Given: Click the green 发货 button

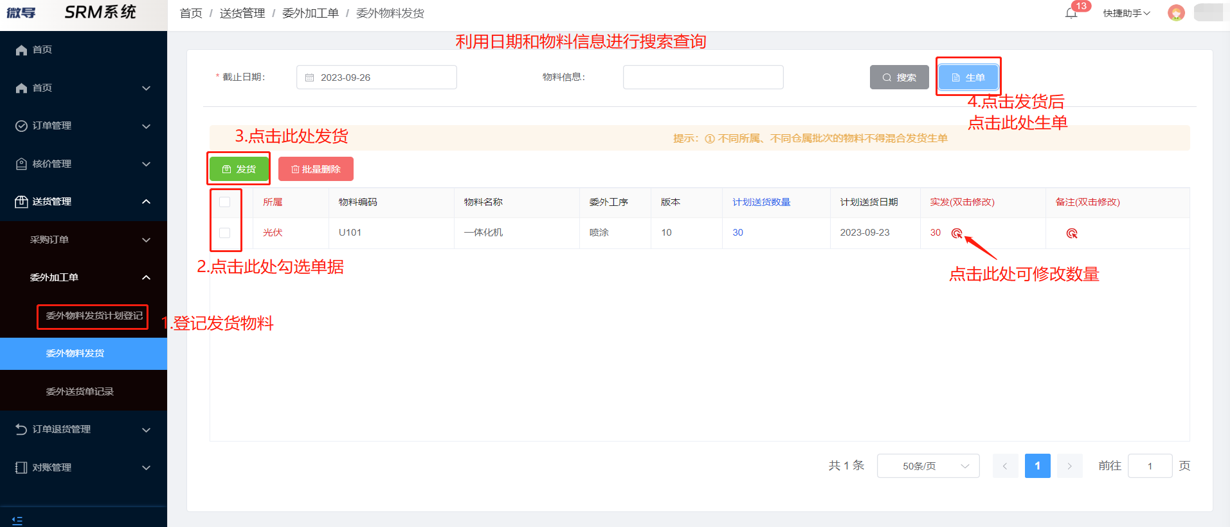Looking at the screenshot, I should click(x=239, y=169).
